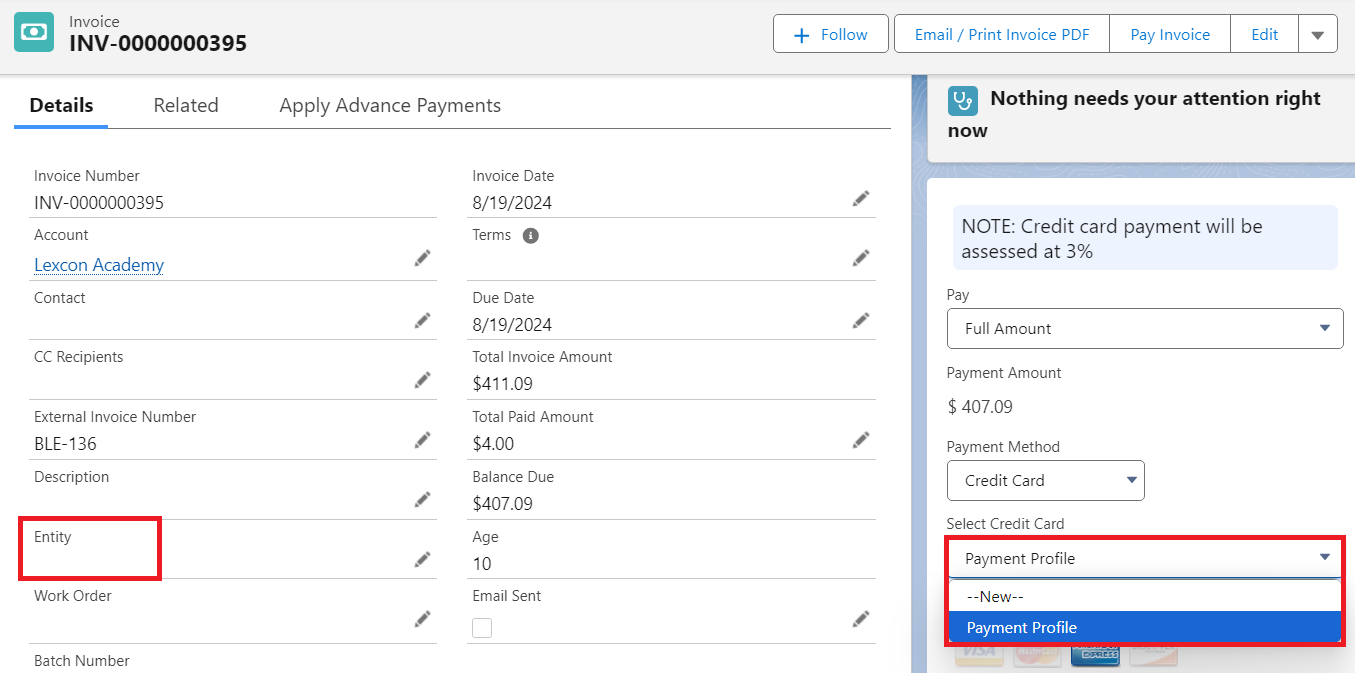
Task: Expand the Payment Method dropdown
Action: point(1045,480)
